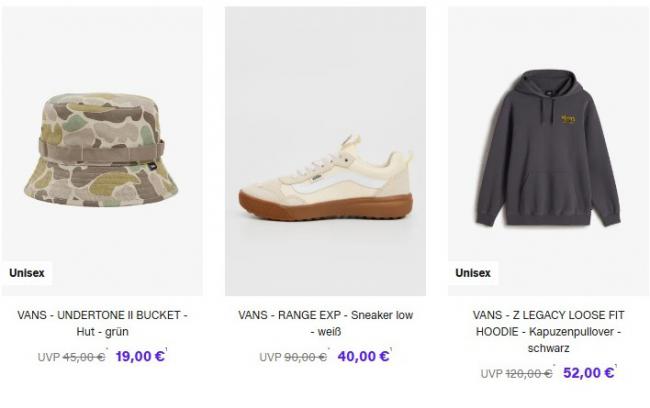Click the Z LEGACY LOOSE FIT HOODIE title

coord(548,331)
